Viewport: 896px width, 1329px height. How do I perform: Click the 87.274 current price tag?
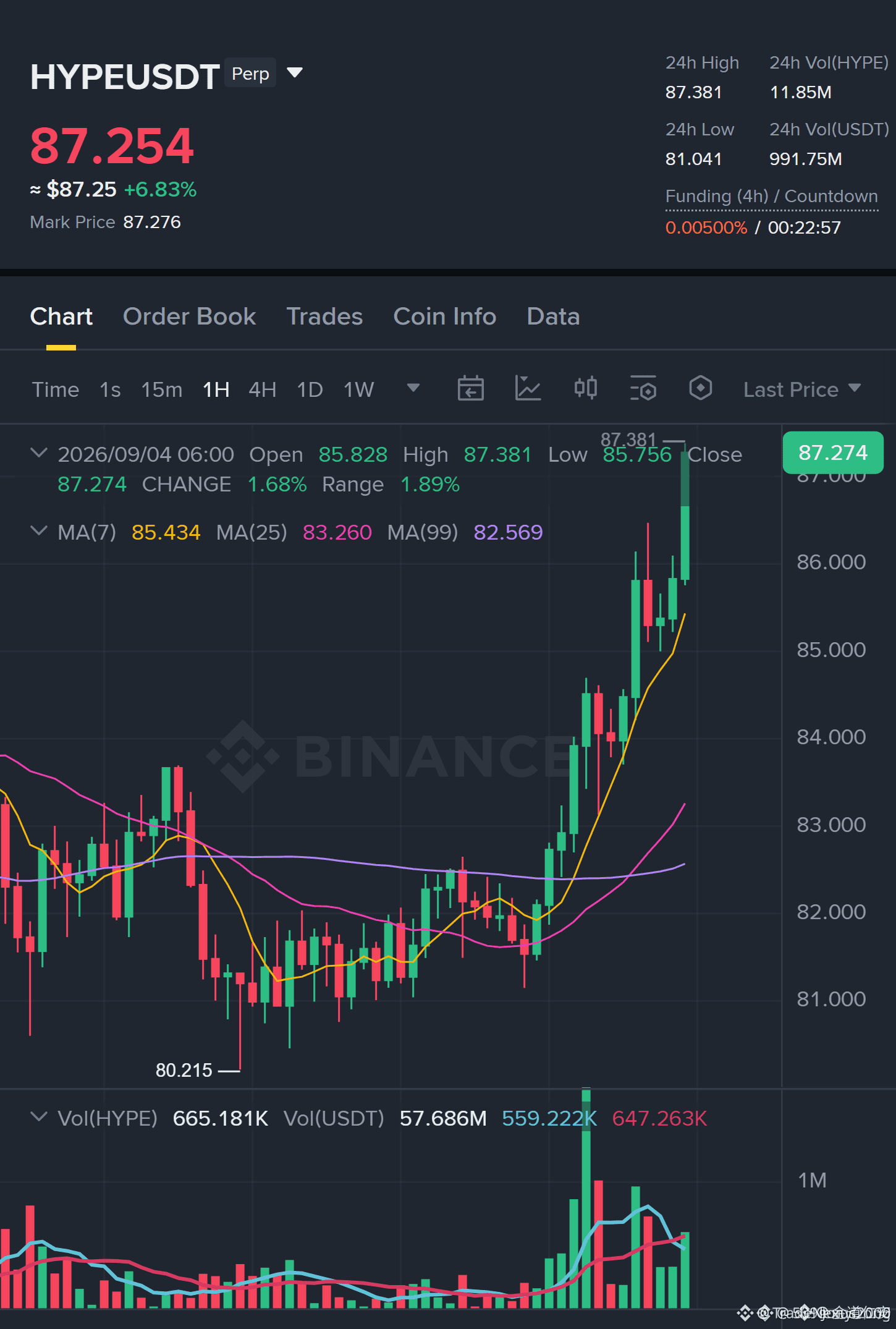pyautogui.click(x=832, y=452)
